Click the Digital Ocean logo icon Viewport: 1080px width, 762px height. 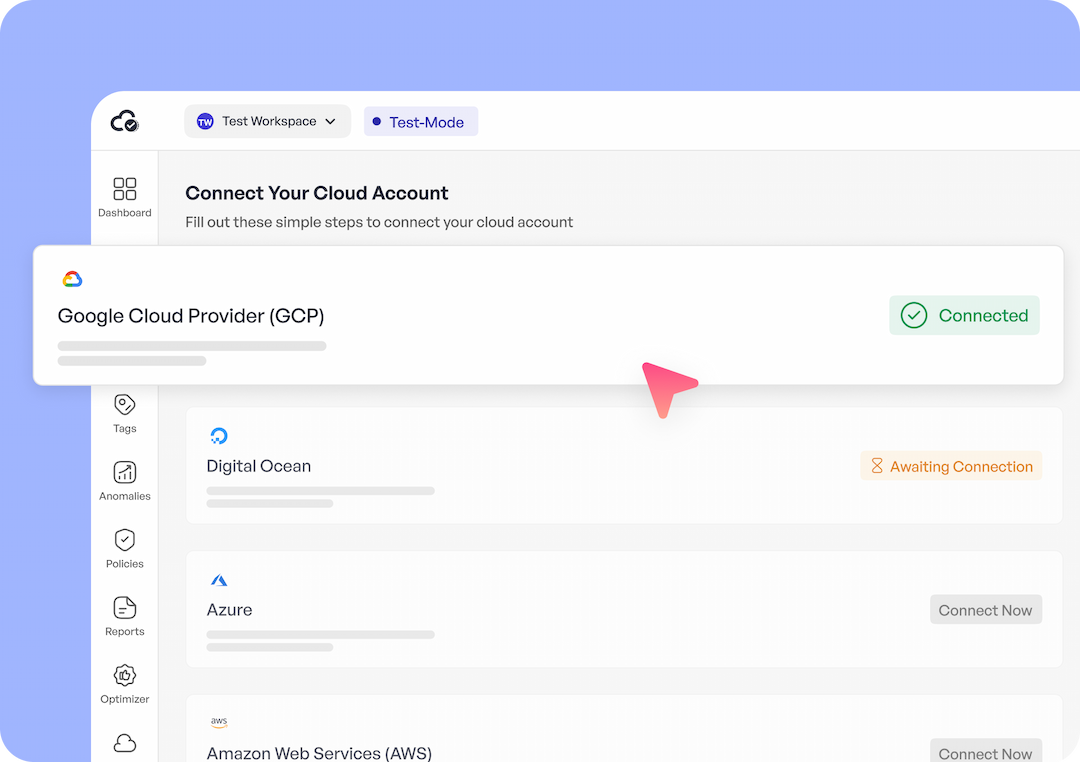click(218, 435)
